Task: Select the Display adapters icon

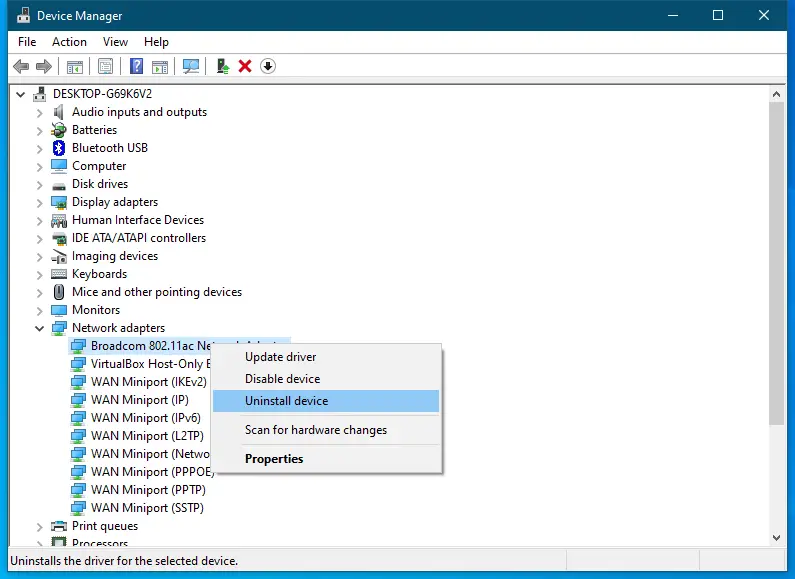Action: tap(59, 203)
